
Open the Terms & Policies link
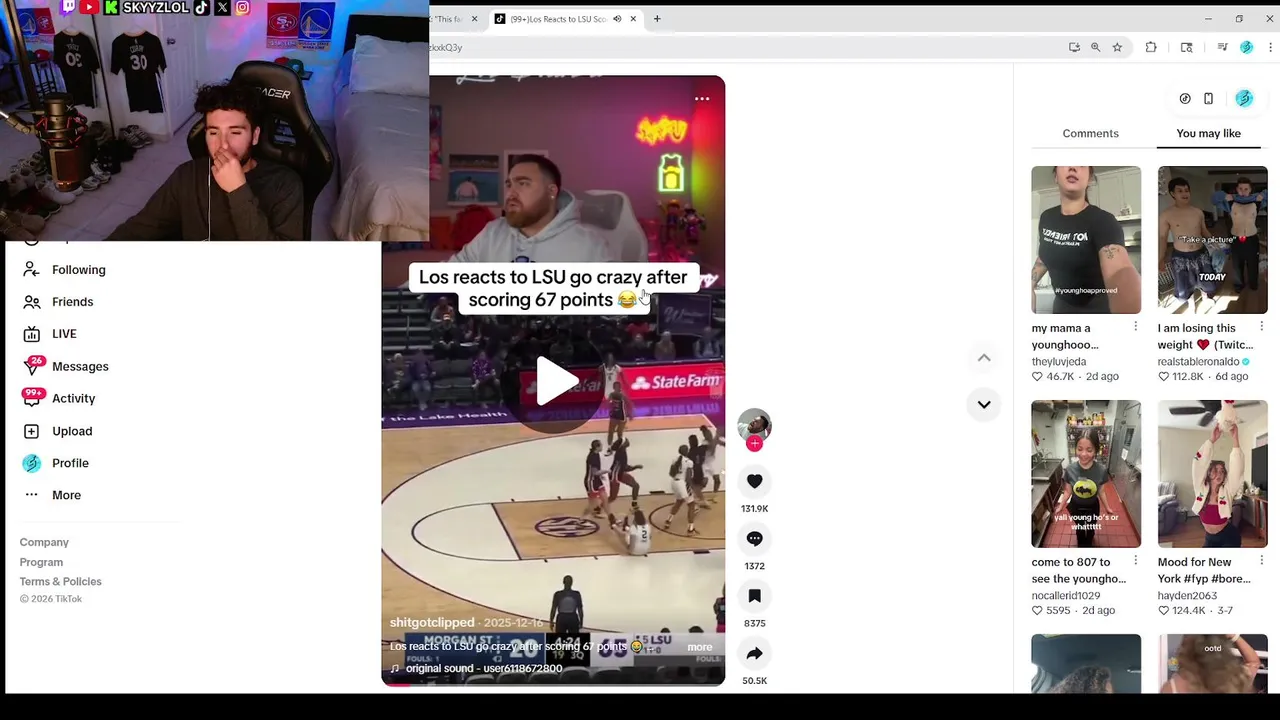click(60, 582)
